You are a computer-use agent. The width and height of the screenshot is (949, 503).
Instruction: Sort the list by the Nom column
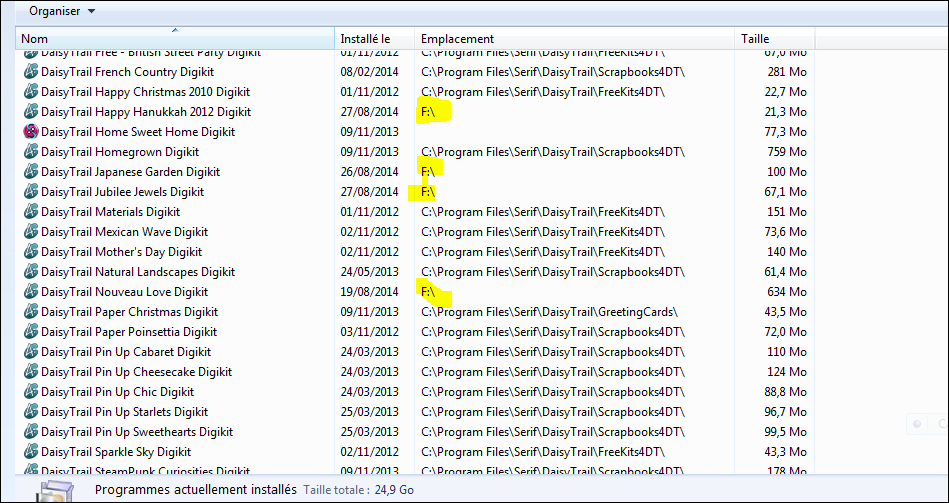pos(175,38)
